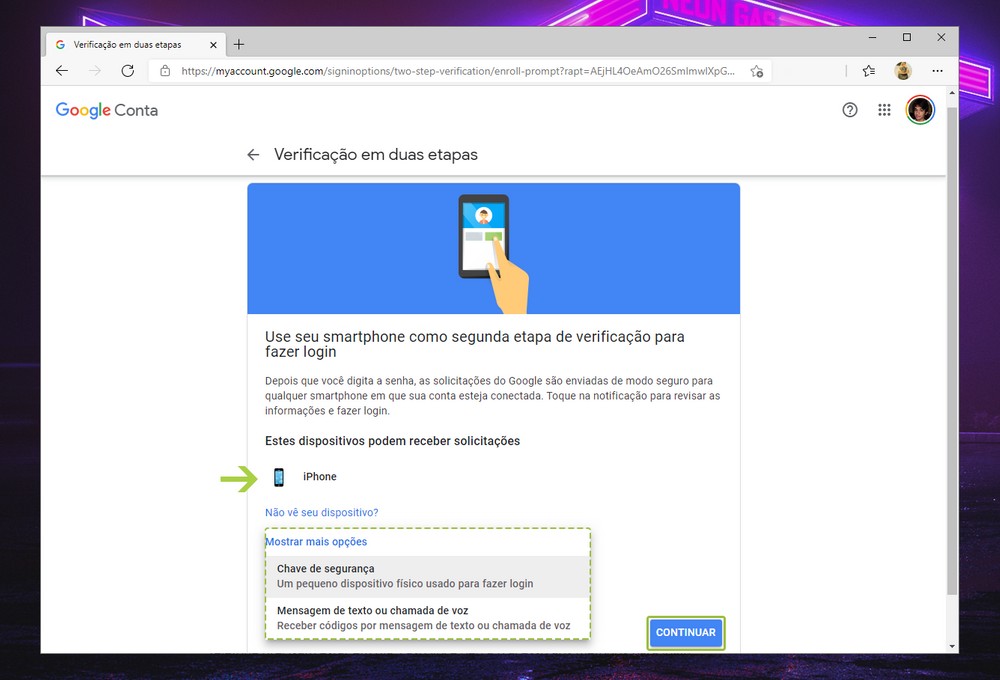Open a new browser tab

[239, 44]
